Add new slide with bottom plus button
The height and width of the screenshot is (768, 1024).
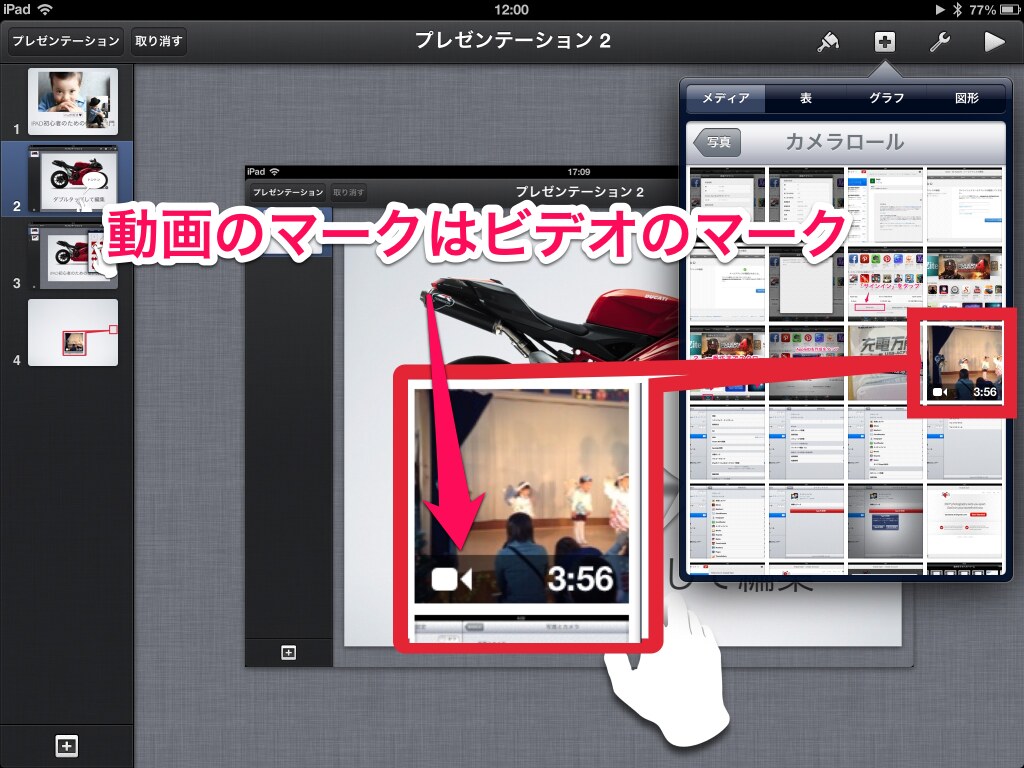(x=66, y=745)
